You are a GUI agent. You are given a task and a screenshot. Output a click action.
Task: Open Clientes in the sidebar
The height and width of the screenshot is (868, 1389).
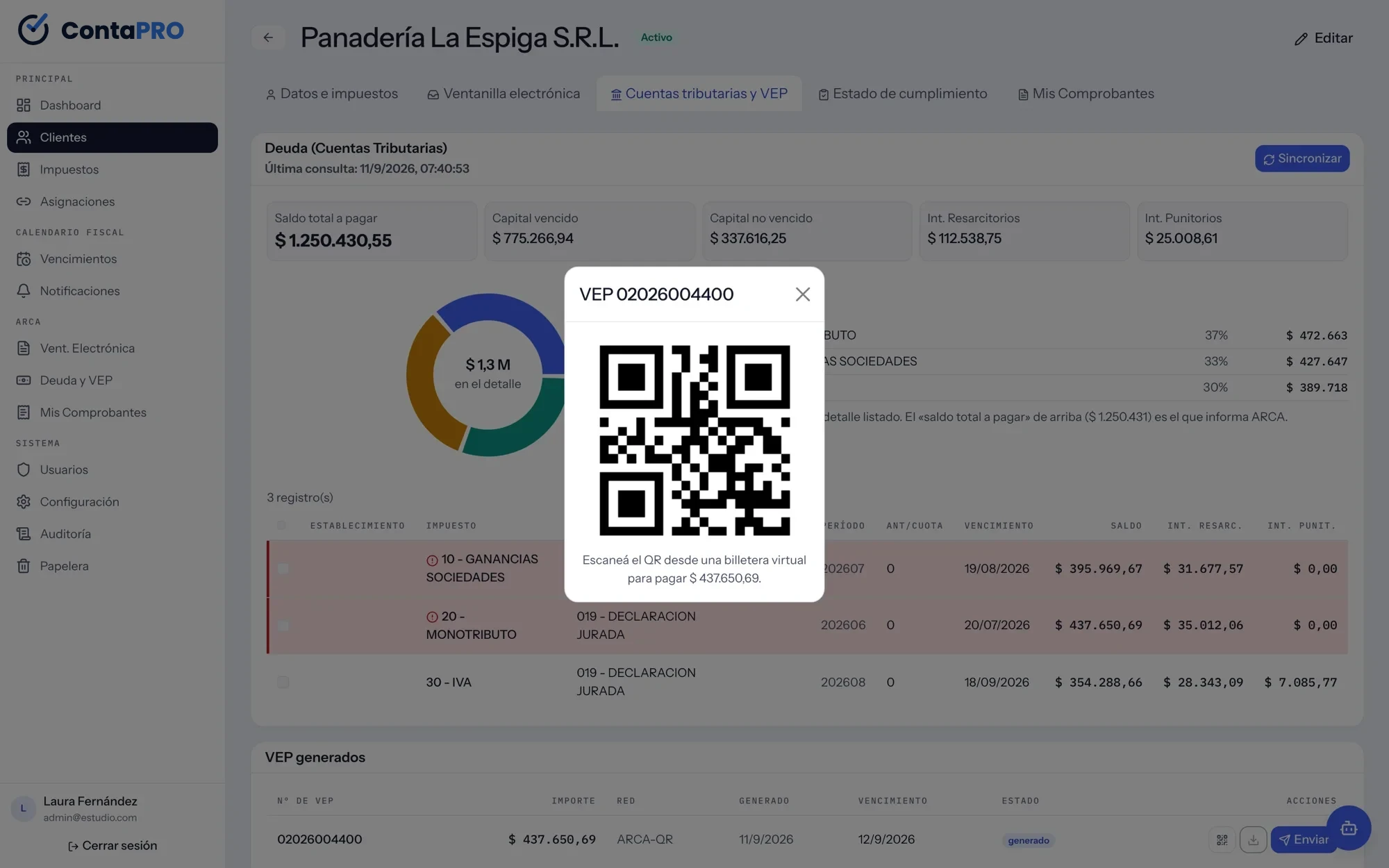(x=113, y=137)
